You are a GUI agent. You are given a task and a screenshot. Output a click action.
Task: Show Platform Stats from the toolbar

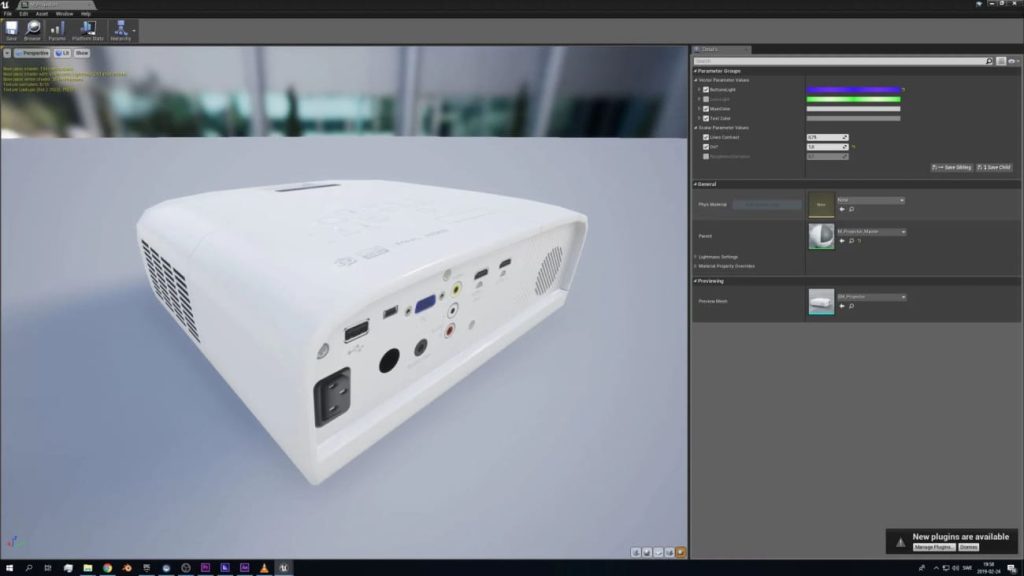pos(87,30)
